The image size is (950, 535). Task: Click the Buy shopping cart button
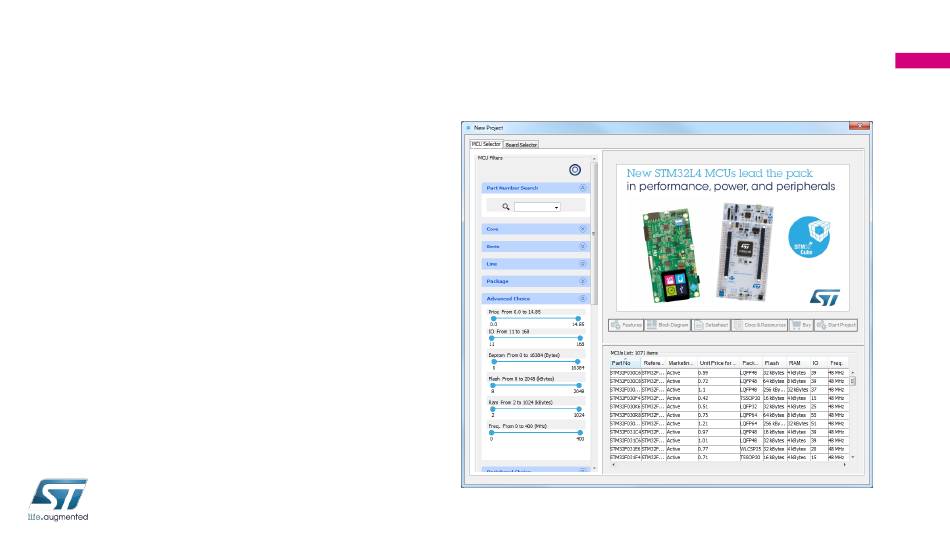(x=800, y=325)
